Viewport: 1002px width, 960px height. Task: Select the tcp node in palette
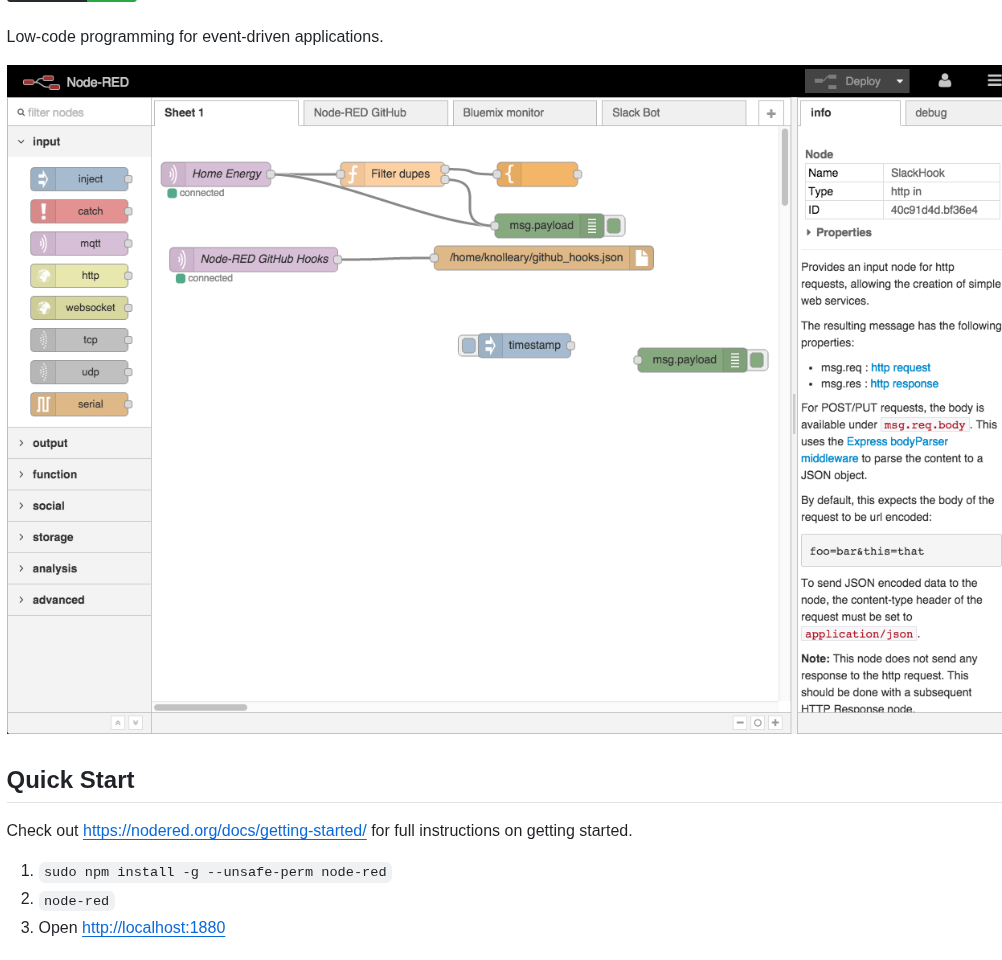click(80, 340)
